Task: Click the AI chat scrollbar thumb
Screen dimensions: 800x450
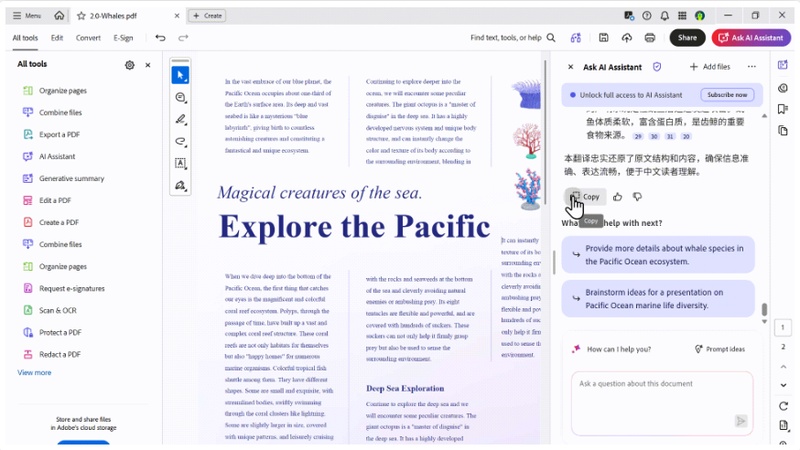Action: pyautogui.click(x=764, y=309)
